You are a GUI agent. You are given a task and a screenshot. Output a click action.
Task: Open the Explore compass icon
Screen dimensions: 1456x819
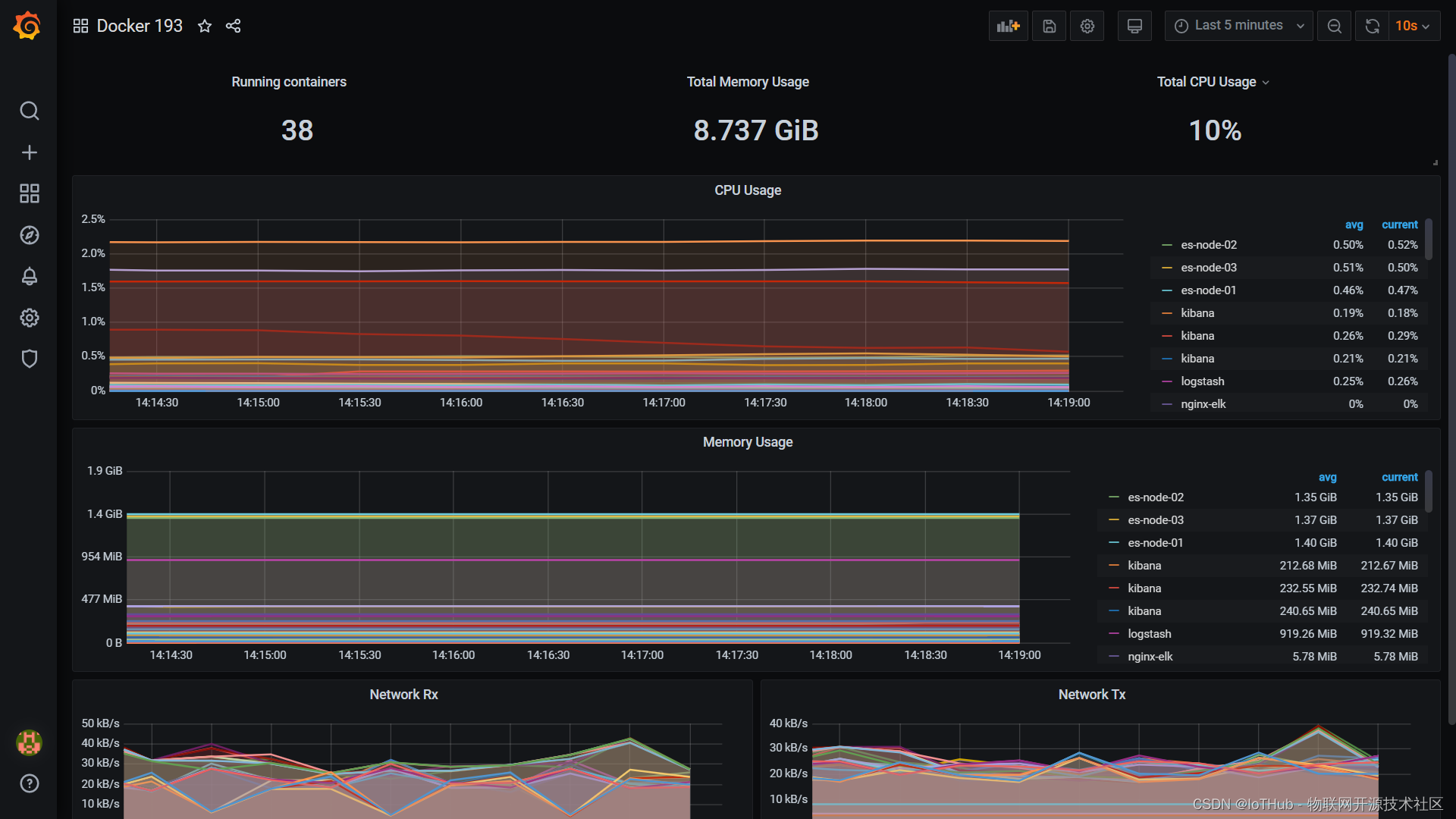tap(29, 235)
